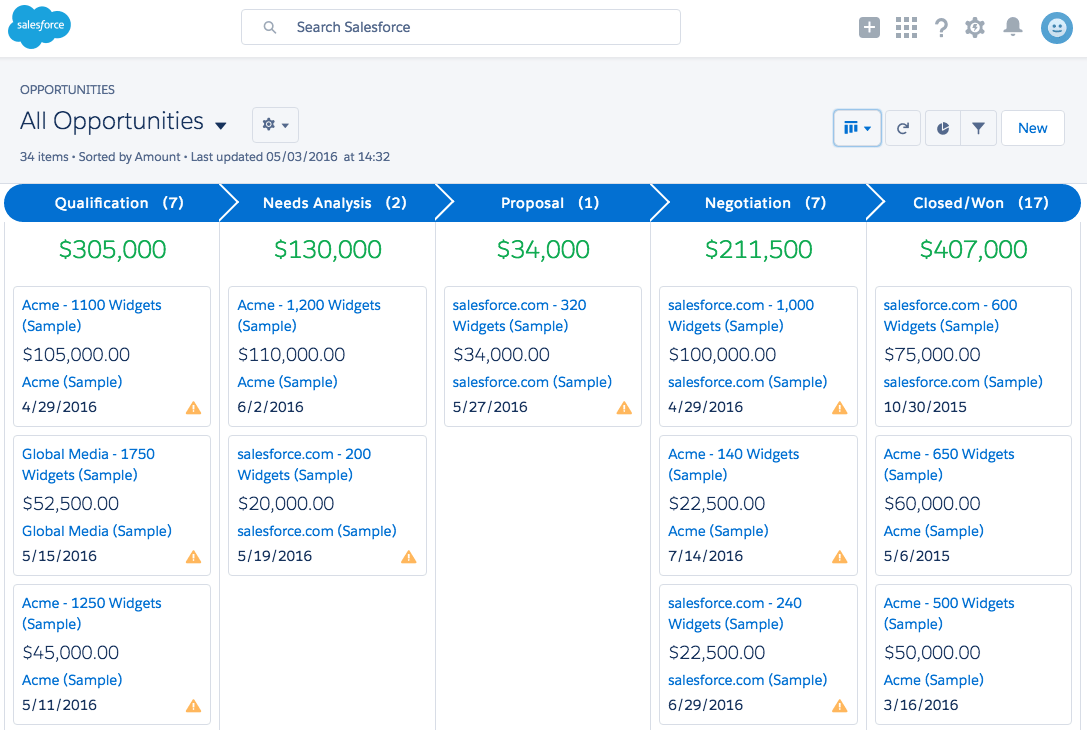
Task: Click the magnifier icon in search bar
Action: 270,27
